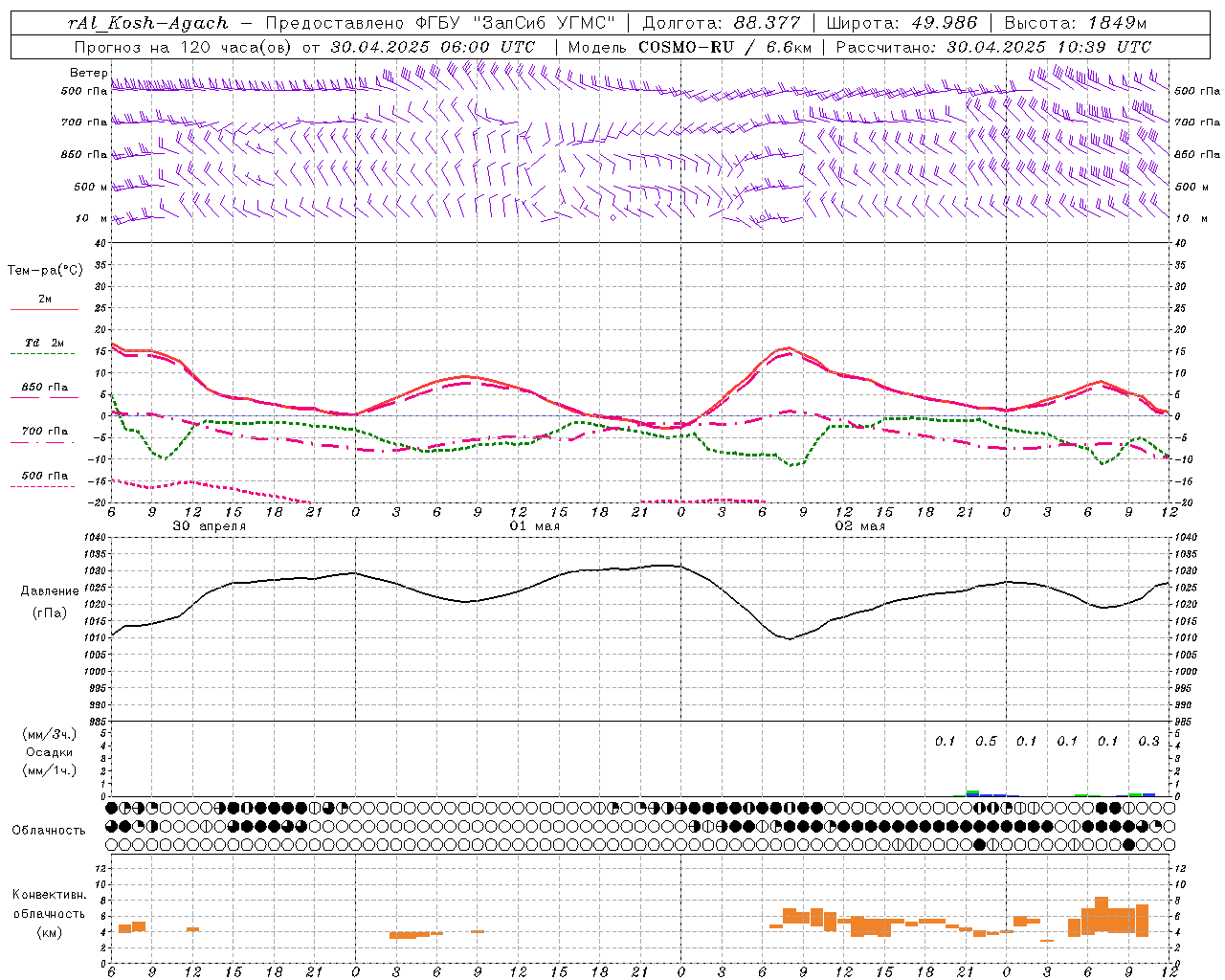
Task: Click the 'Предоставлено ФГБУ "ЗапСиб УГМС"' text
Action: click(441, 23)
